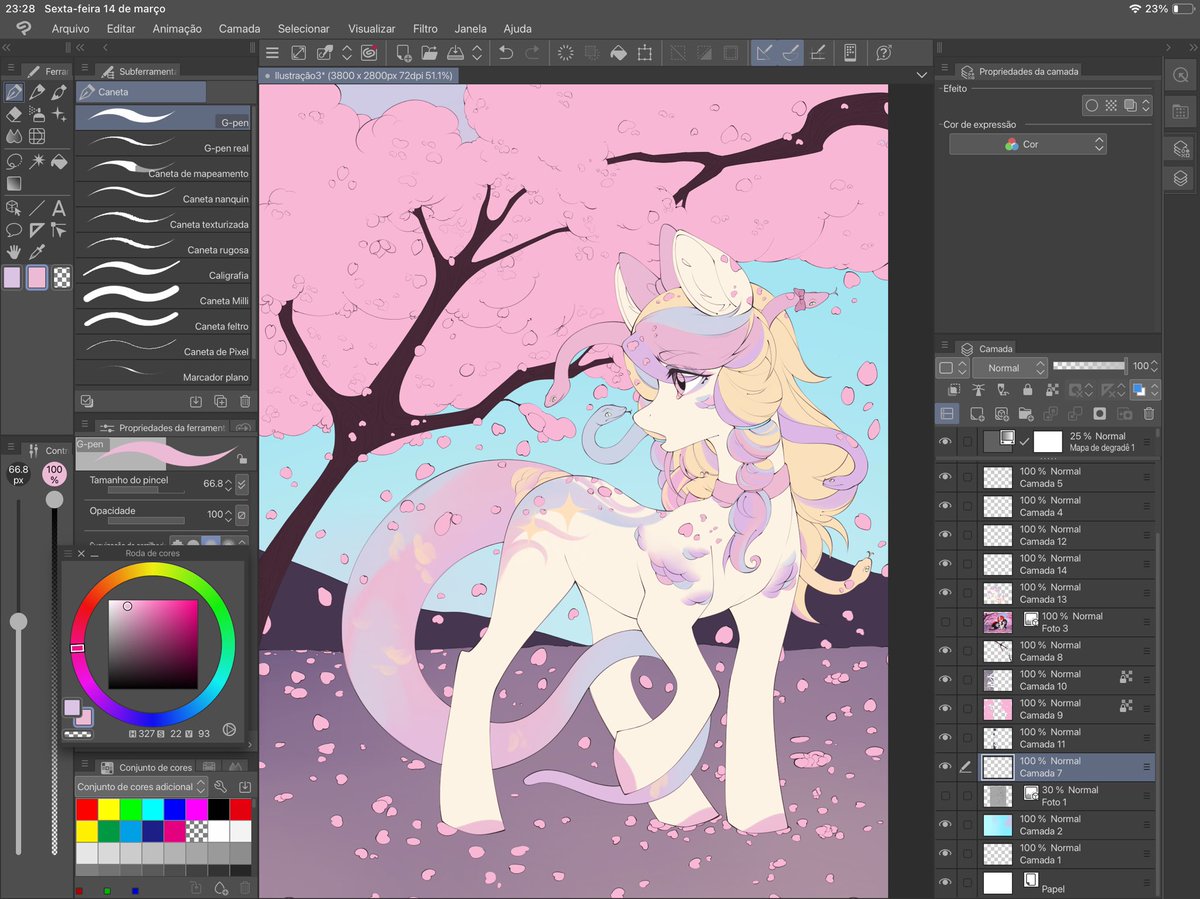Click the Redo arrow in command bar
The width and height of the screenshot is (1200, 899).
tap(532, 53)
